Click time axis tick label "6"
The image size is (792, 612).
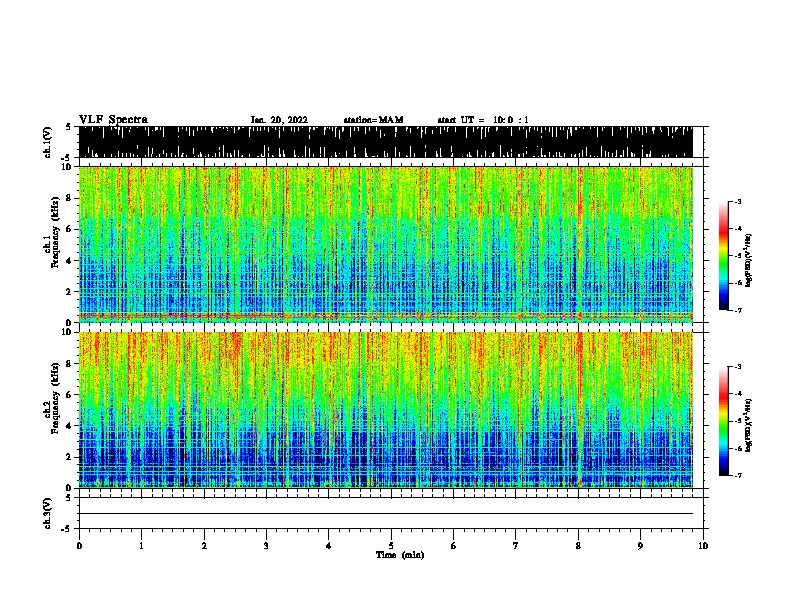(x=454, y=546)
